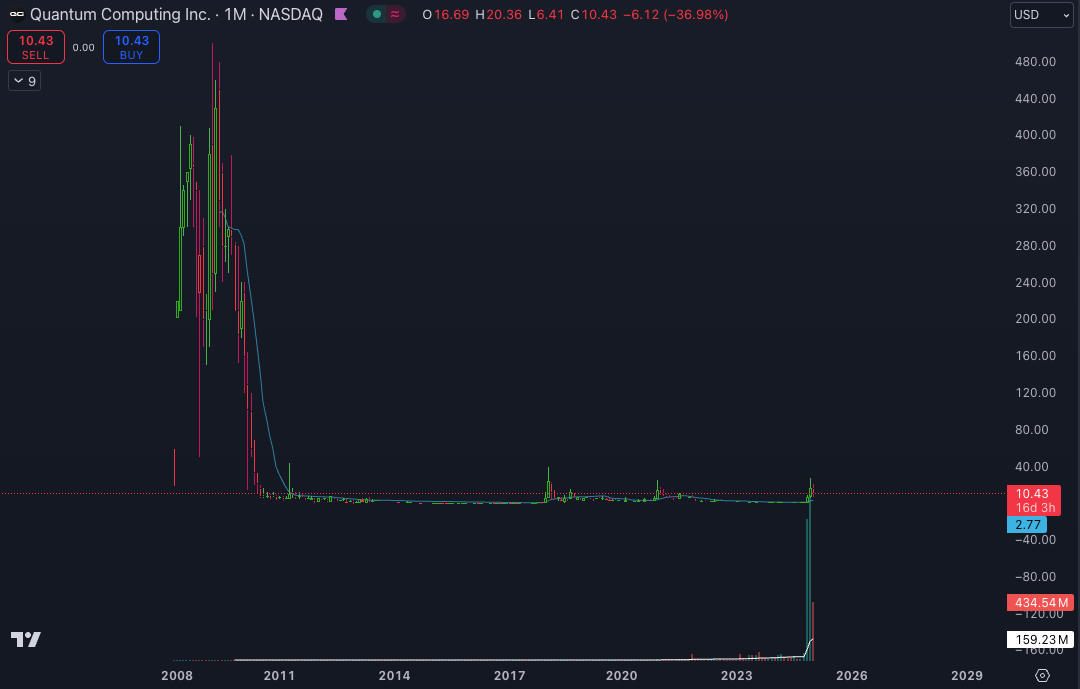The image size is (1080, 689).
Task: Click the 2029 label on time axis
Action: 966,676
